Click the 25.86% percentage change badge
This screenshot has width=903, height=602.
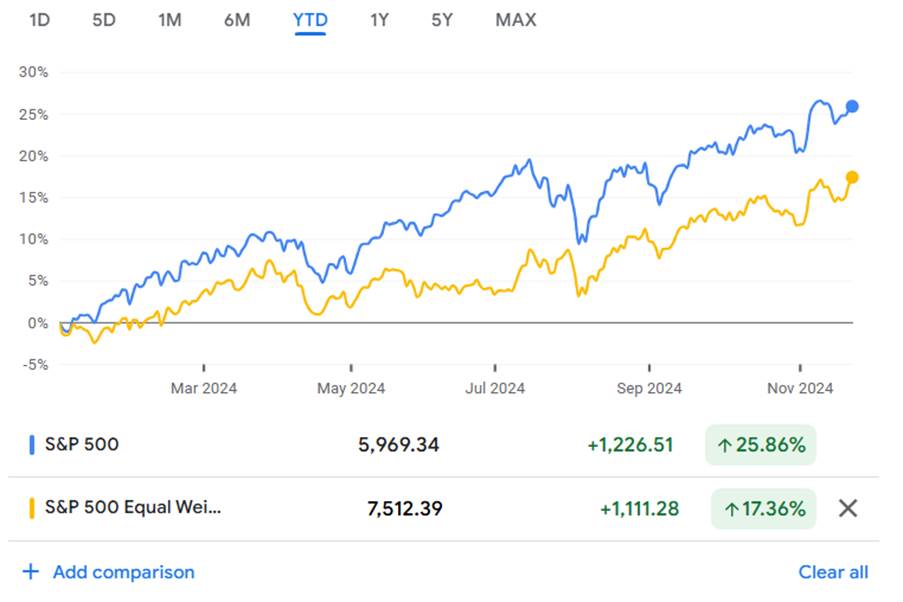[761, 445]
